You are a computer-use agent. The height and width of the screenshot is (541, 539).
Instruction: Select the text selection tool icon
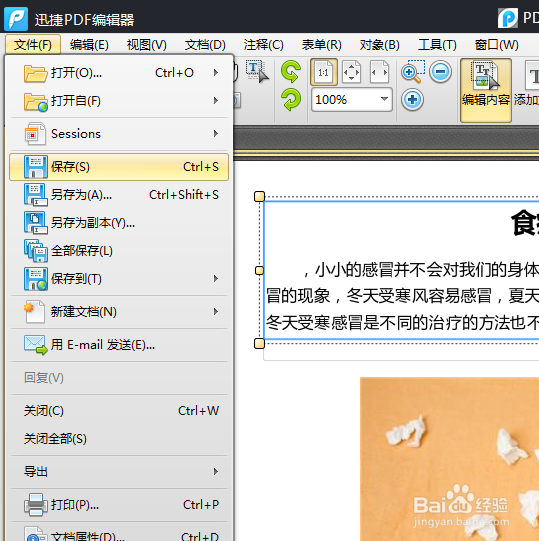pyautogui.click(x=257, y=71)
